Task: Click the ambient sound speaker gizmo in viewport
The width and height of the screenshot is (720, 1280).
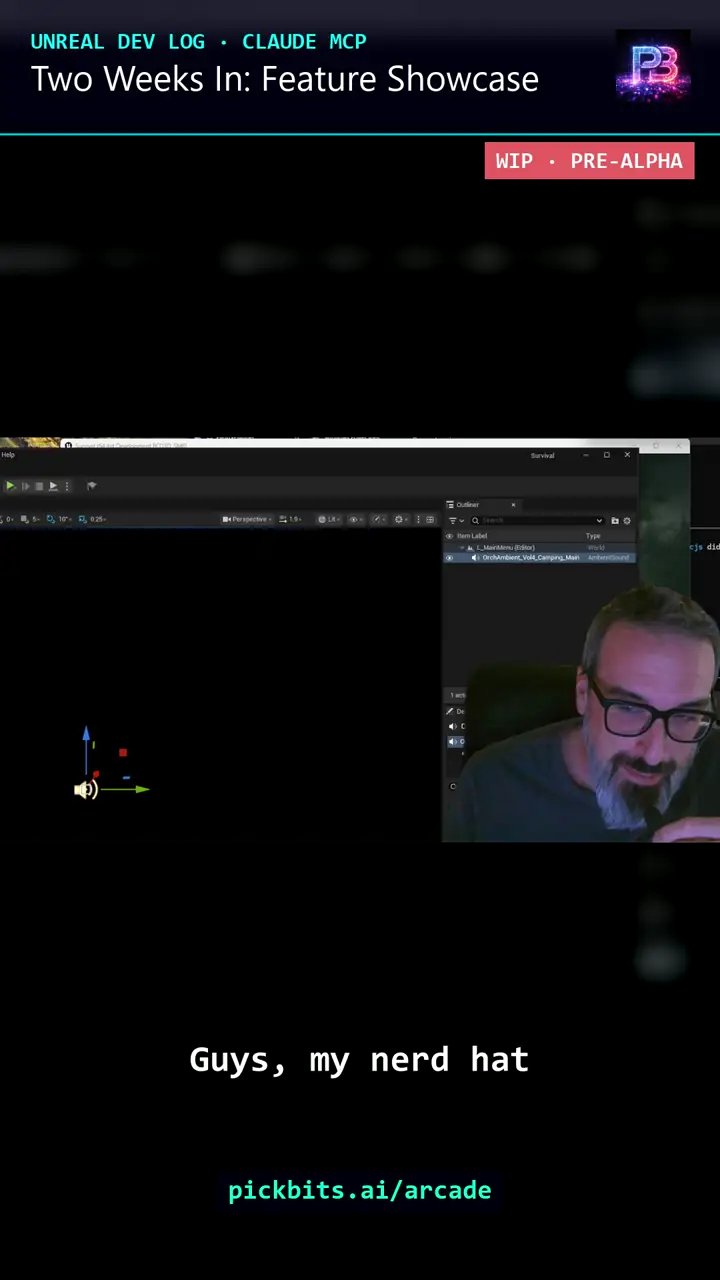Action: [86, 790]
